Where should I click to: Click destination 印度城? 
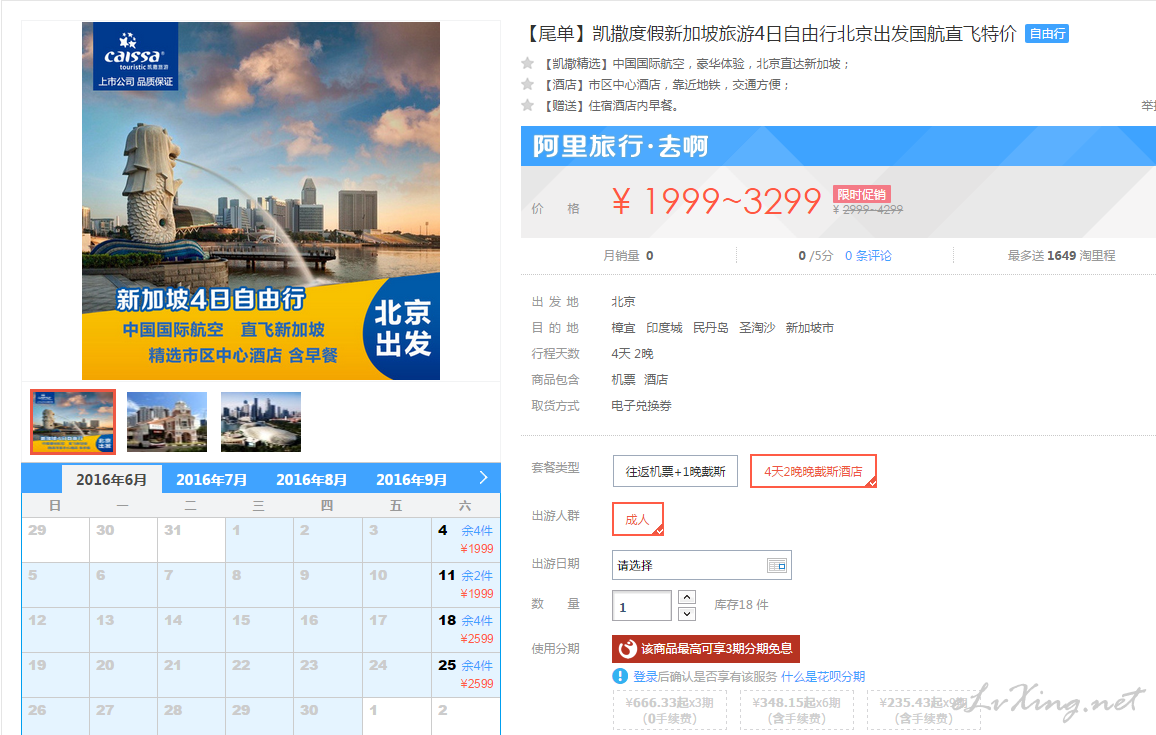[664, 328]
